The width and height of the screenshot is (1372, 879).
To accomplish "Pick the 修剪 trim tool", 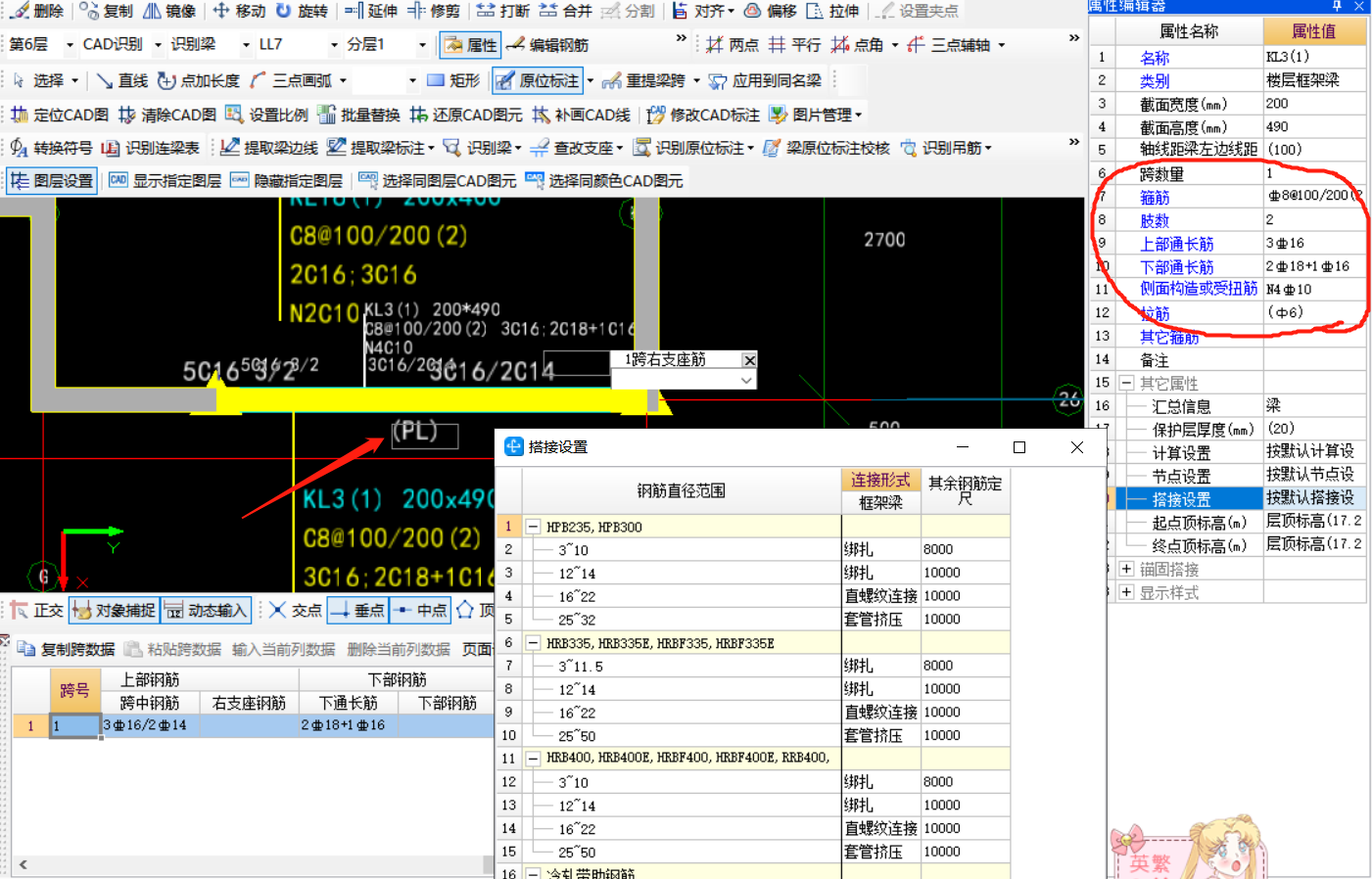I will point(434,11).
